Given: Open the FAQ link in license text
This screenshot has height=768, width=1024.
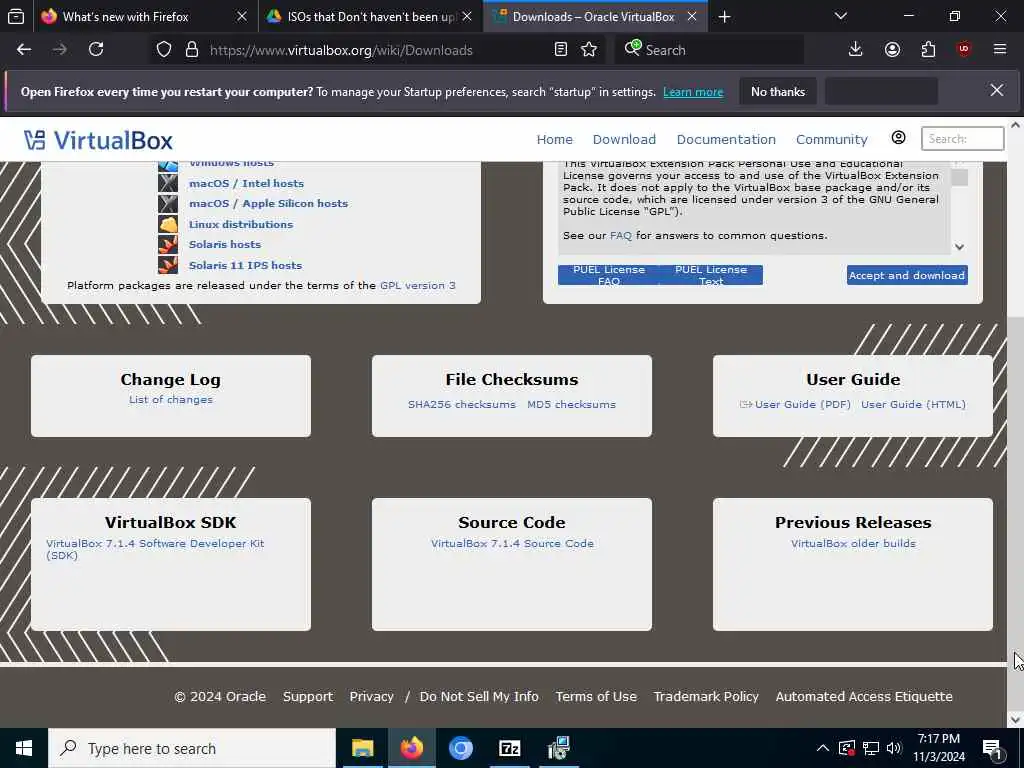Looking at the screenshot, I should (x=620, y=235).
